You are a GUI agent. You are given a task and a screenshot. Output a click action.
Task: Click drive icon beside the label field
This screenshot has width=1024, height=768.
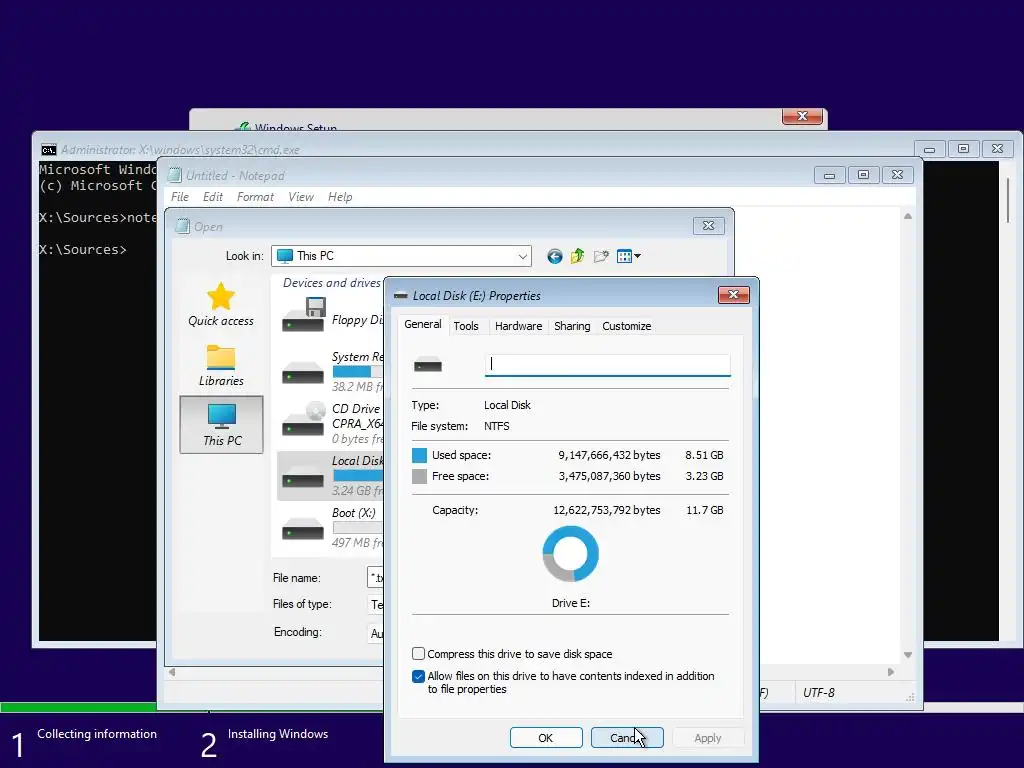click(428, 366)
